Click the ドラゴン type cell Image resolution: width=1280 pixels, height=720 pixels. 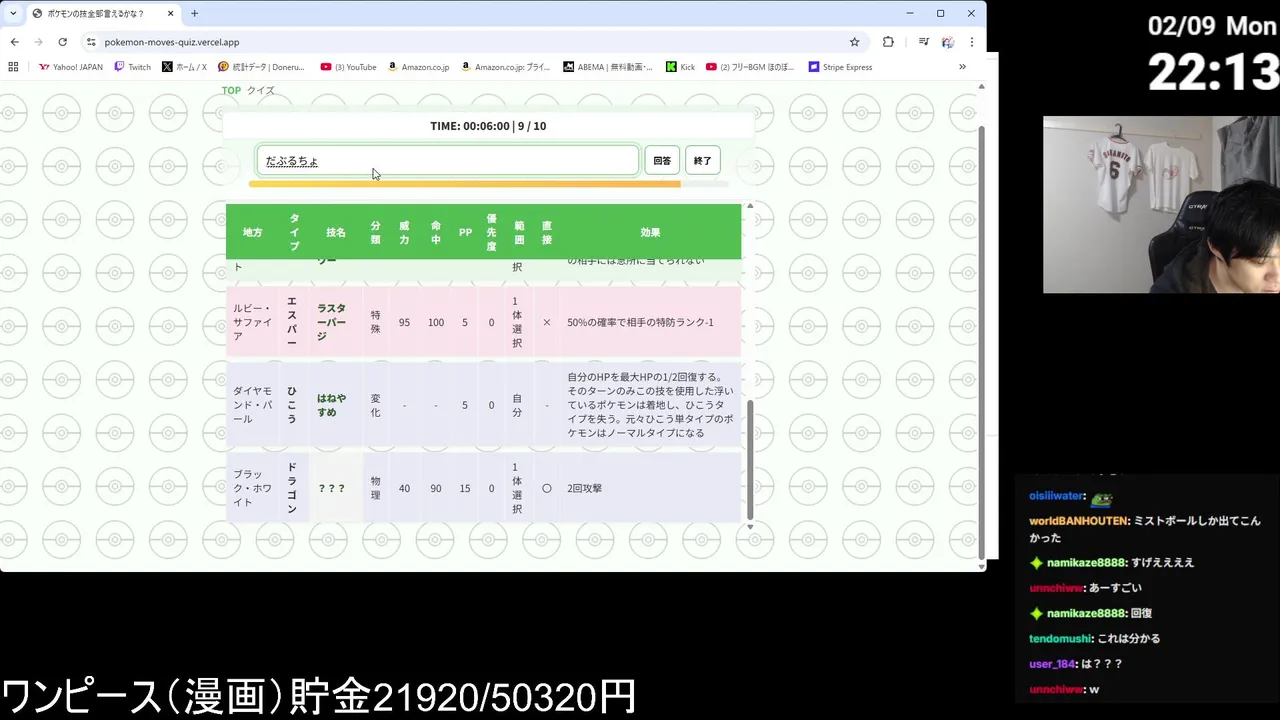pyautogui.click(x=292, y=488)
